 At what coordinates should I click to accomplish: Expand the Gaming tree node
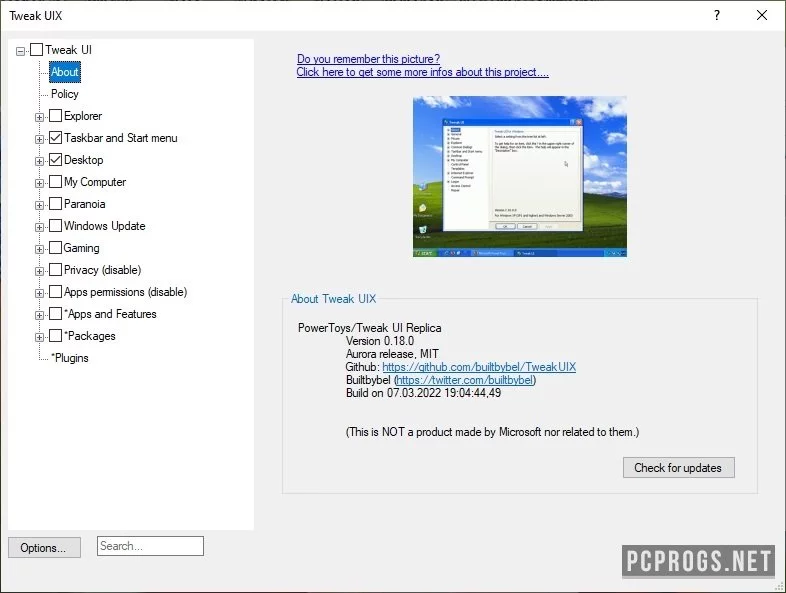pos(39,250)
